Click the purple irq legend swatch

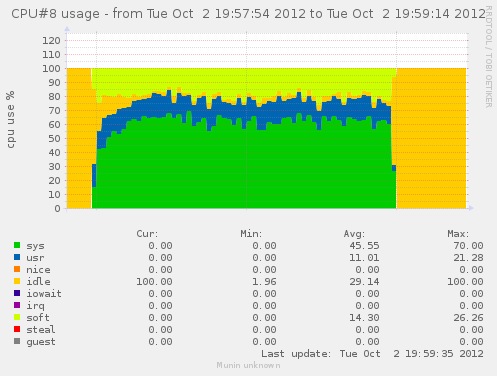[17, 305]
